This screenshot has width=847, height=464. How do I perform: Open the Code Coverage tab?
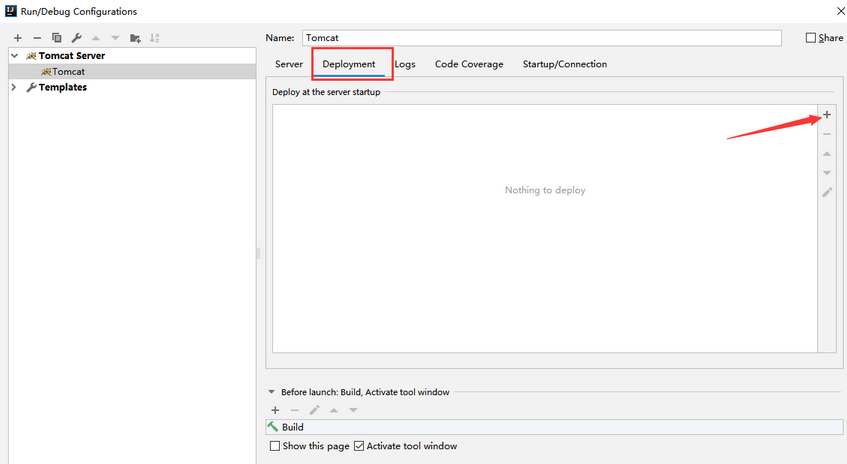[x=469, y=64]
